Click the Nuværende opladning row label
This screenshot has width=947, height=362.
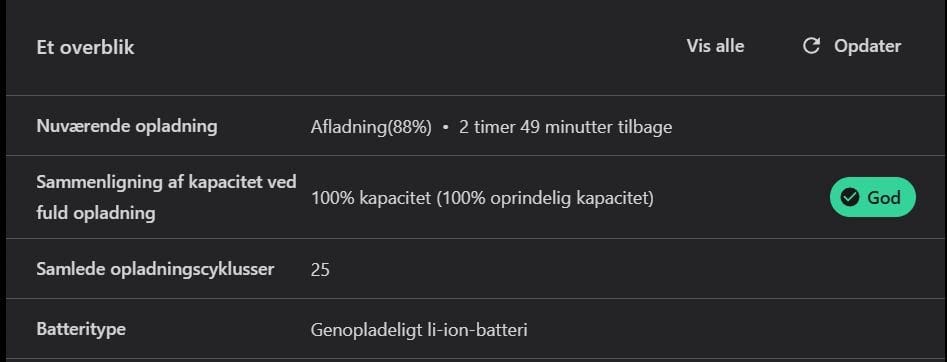(x=126, y=126)
